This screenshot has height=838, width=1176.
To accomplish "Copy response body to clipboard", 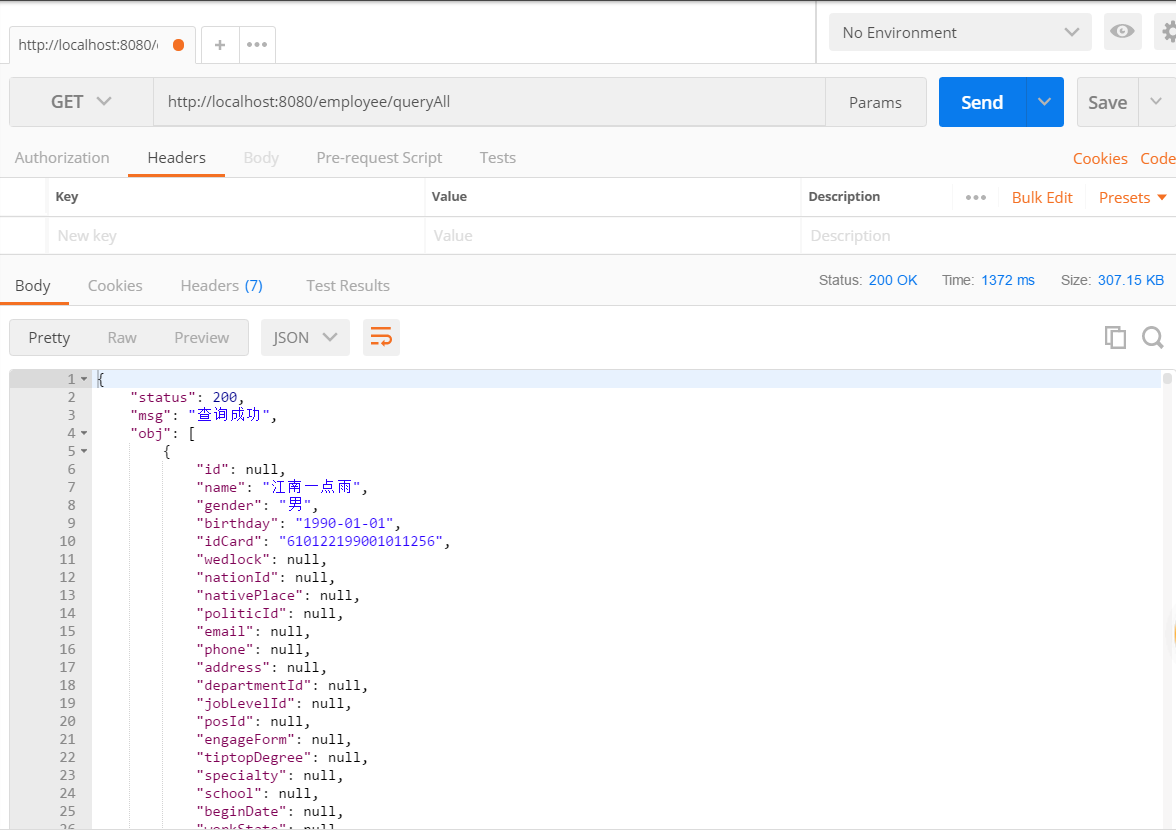I will 1115,338.
